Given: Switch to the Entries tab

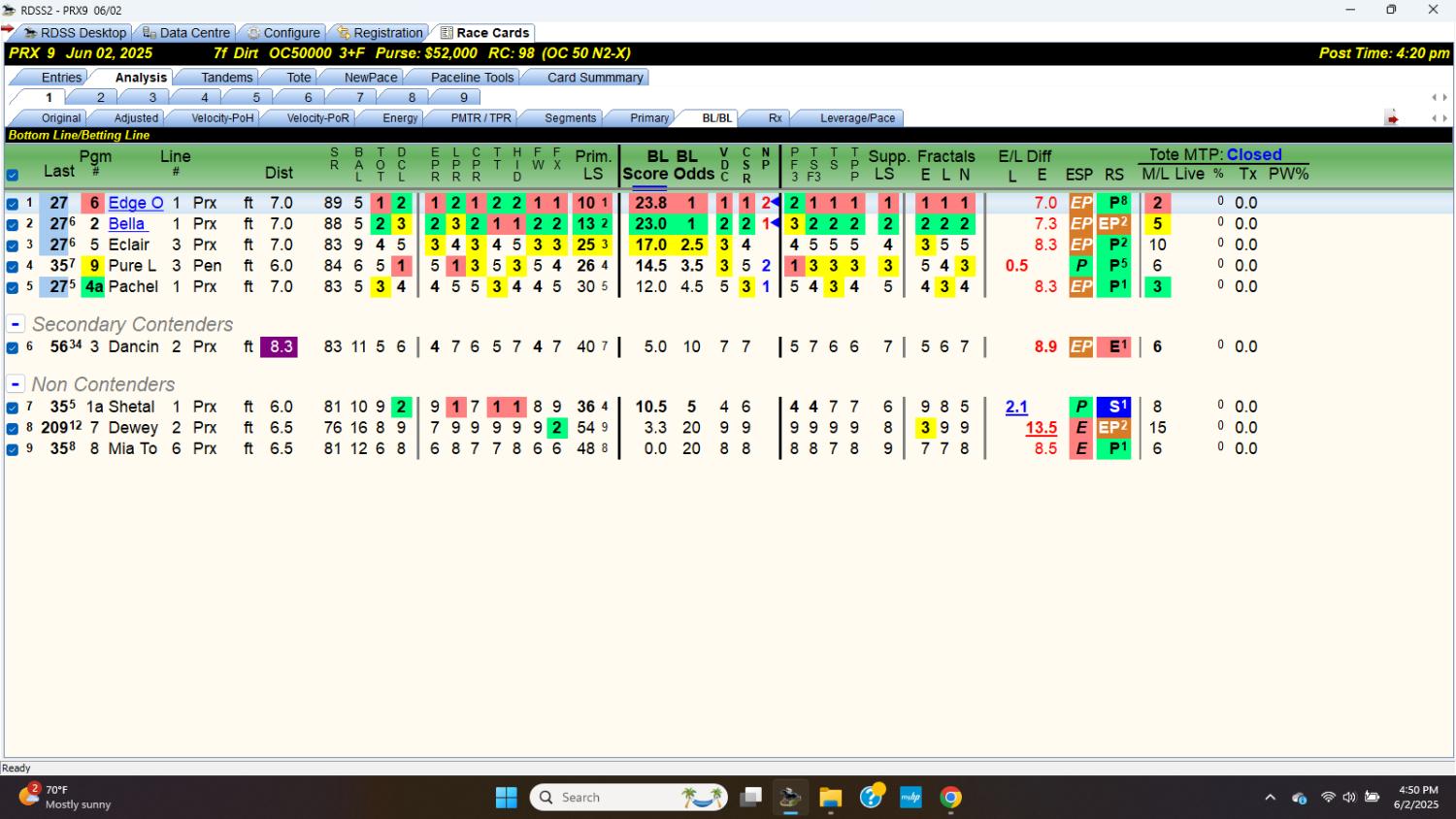Looking at the screenshot, I should click(x=61, y=78).
